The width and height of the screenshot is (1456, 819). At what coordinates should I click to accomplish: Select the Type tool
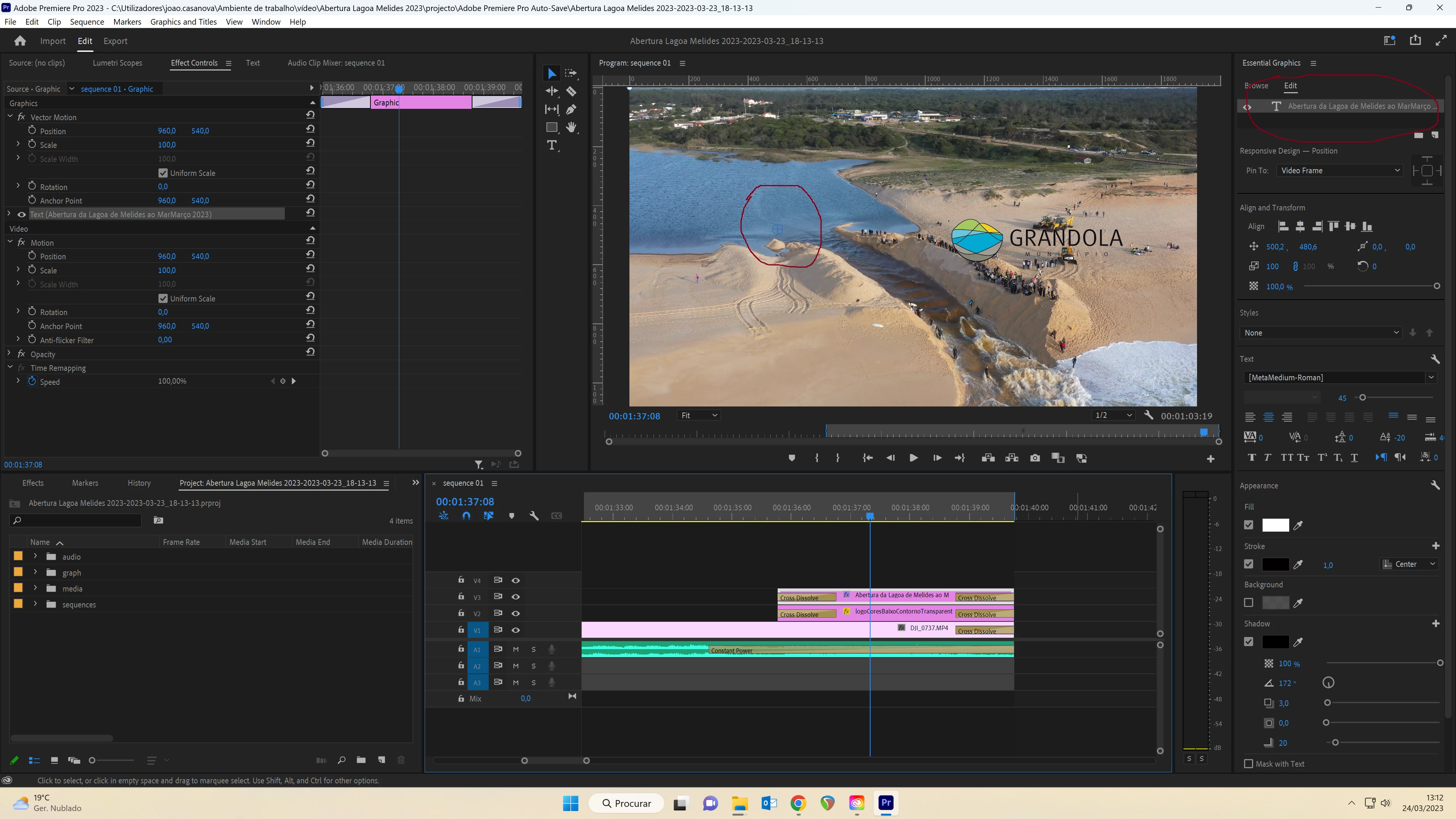coord(552,145)
